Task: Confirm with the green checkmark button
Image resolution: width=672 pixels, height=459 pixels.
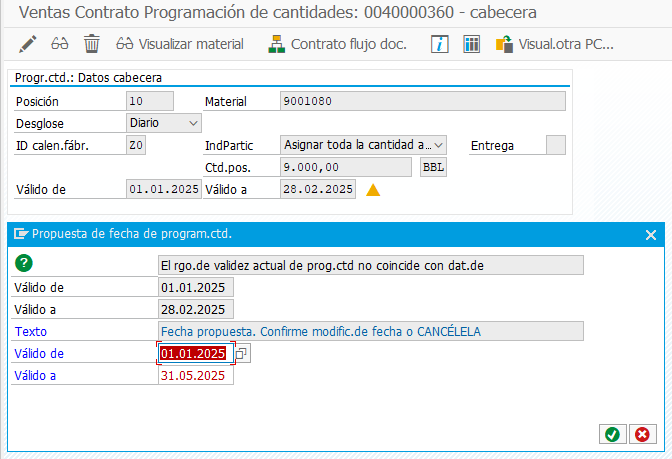Action: pos(613,435)
